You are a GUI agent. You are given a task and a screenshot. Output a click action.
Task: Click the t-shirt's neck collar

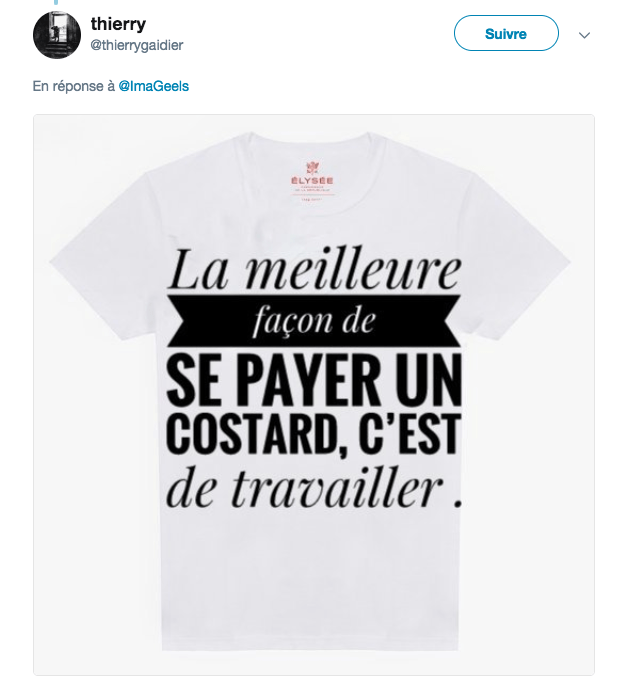[x=314, y=145]
